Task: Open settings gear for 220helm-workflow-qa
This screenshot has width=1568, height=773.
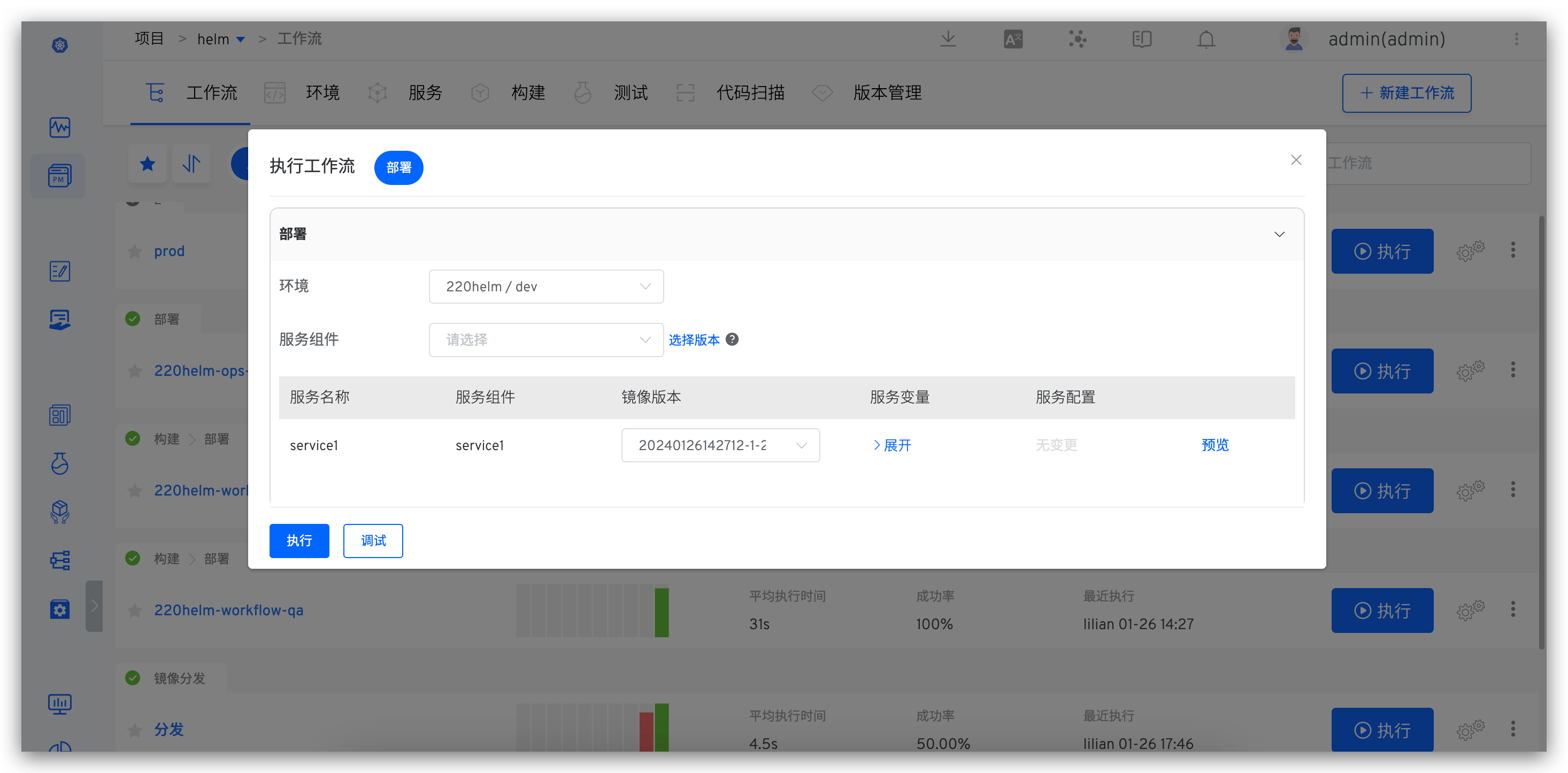Action: pos(1470,610)
